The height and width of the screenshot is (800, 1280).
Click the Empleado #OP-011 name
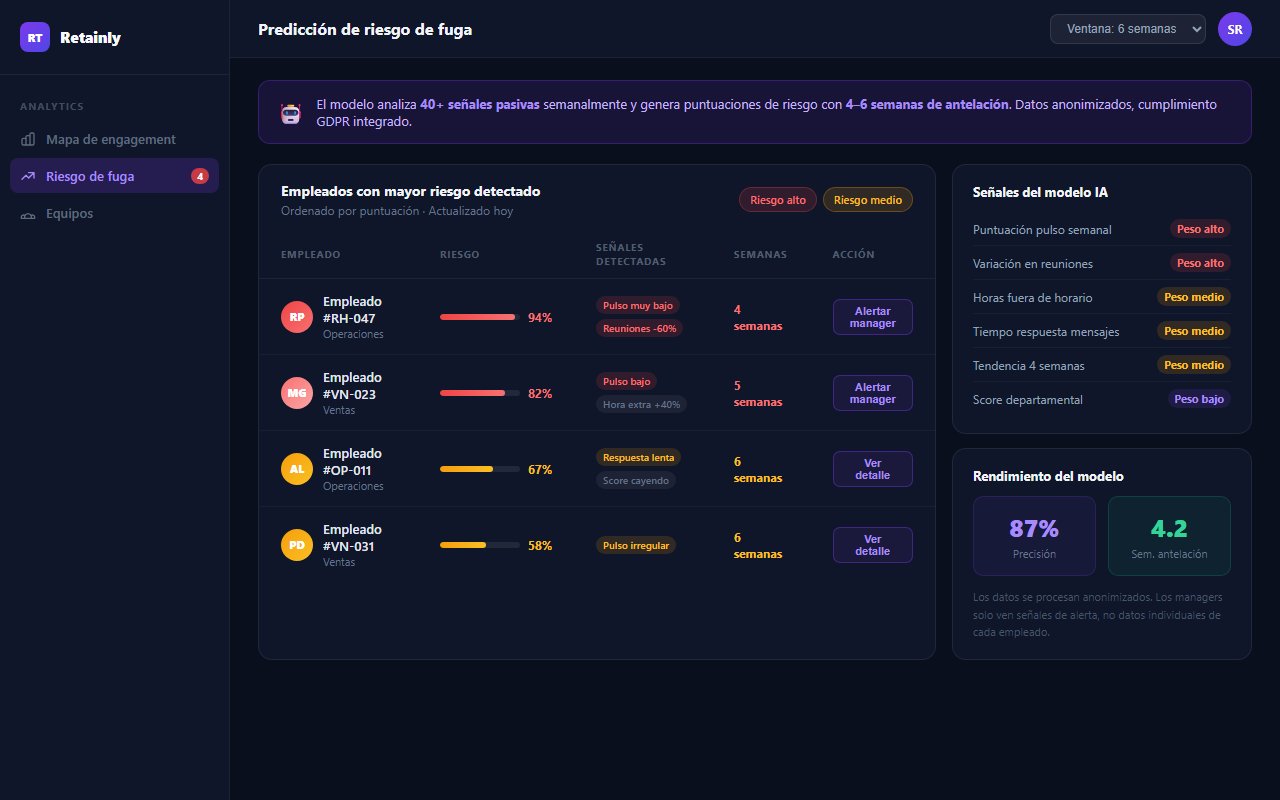(352, 462)
